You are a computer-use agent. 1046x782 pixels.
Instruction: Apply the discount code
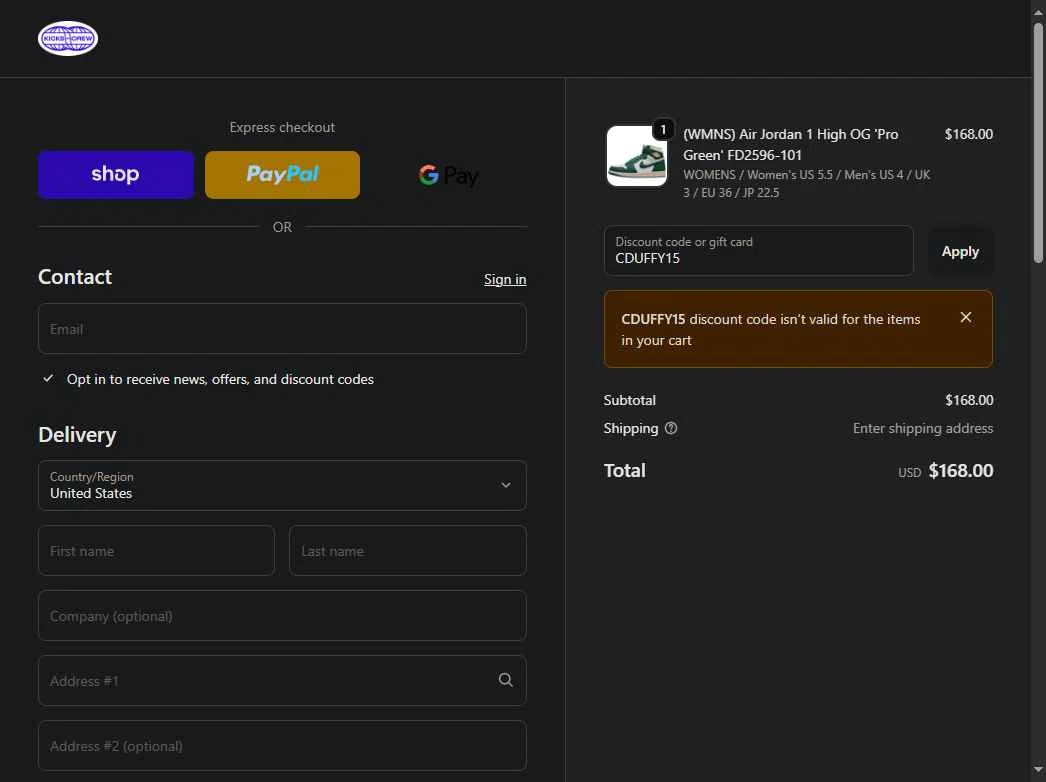pos(960,251)
